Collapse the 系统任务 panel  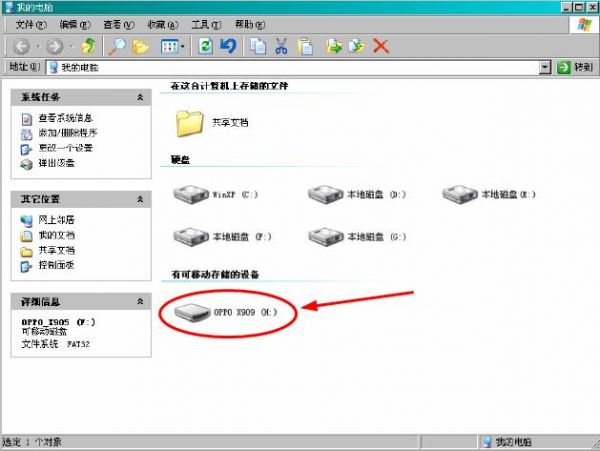tap(142, 98)
